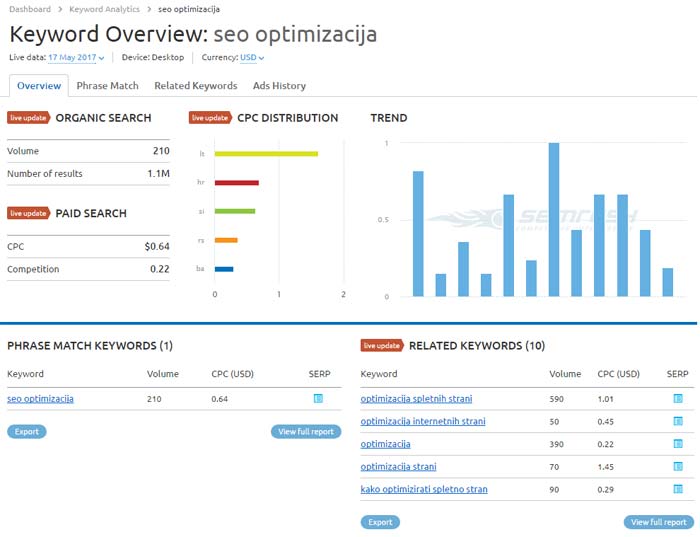Screen dimensions: 700x537
Task: Click Keyword header in Related Keywords table
Action: point(379,374)
